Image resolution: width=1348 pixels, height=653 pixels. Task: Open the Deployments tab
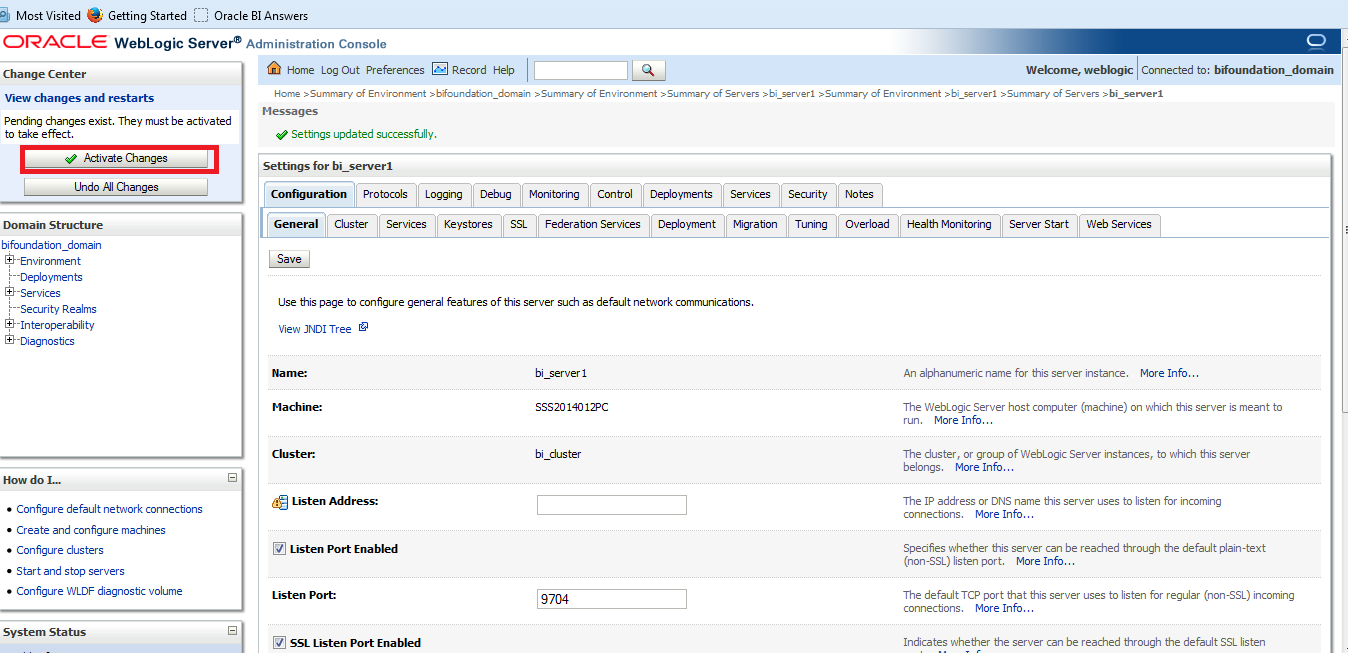[681, 194]
